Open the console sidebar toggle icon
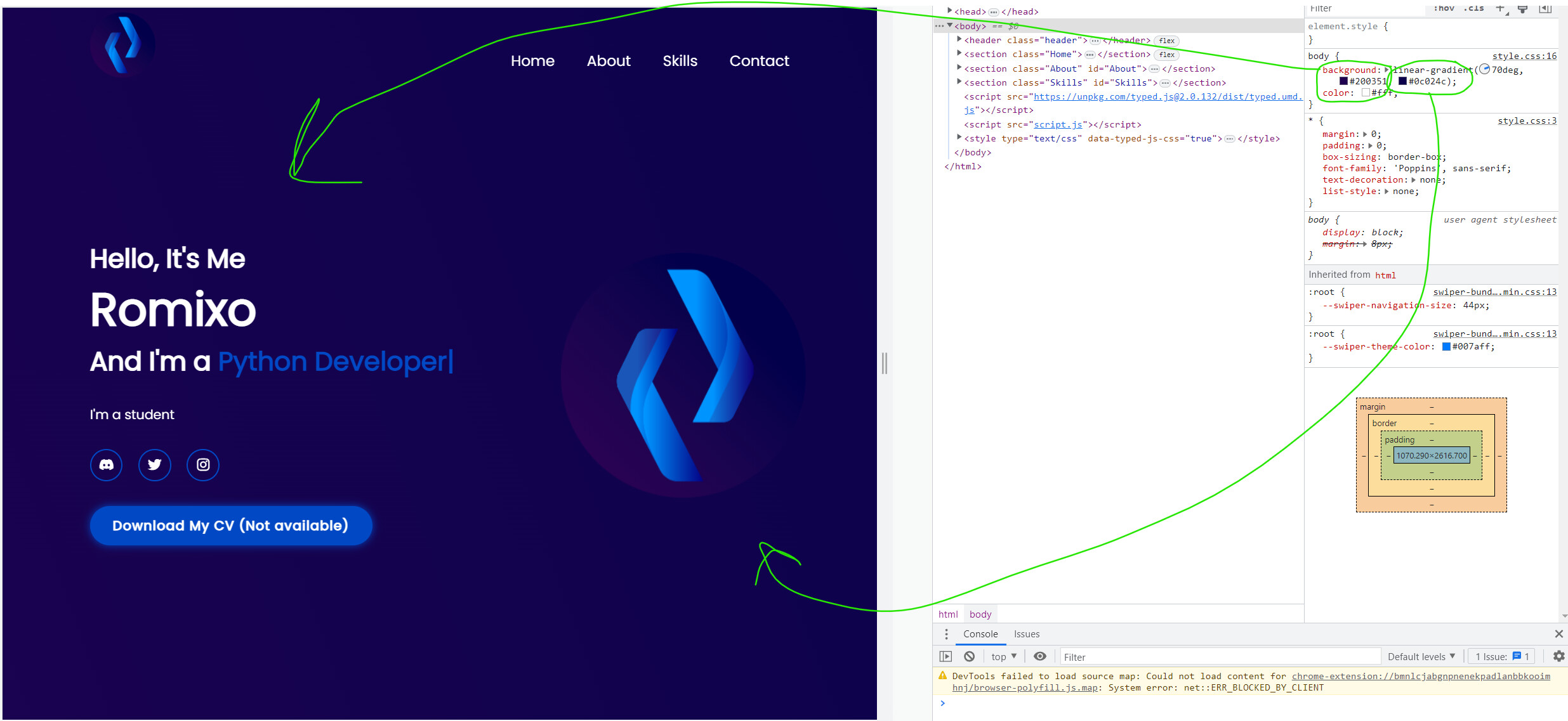This screenshot has width=1568, height=721. click(x=945, y=656)
